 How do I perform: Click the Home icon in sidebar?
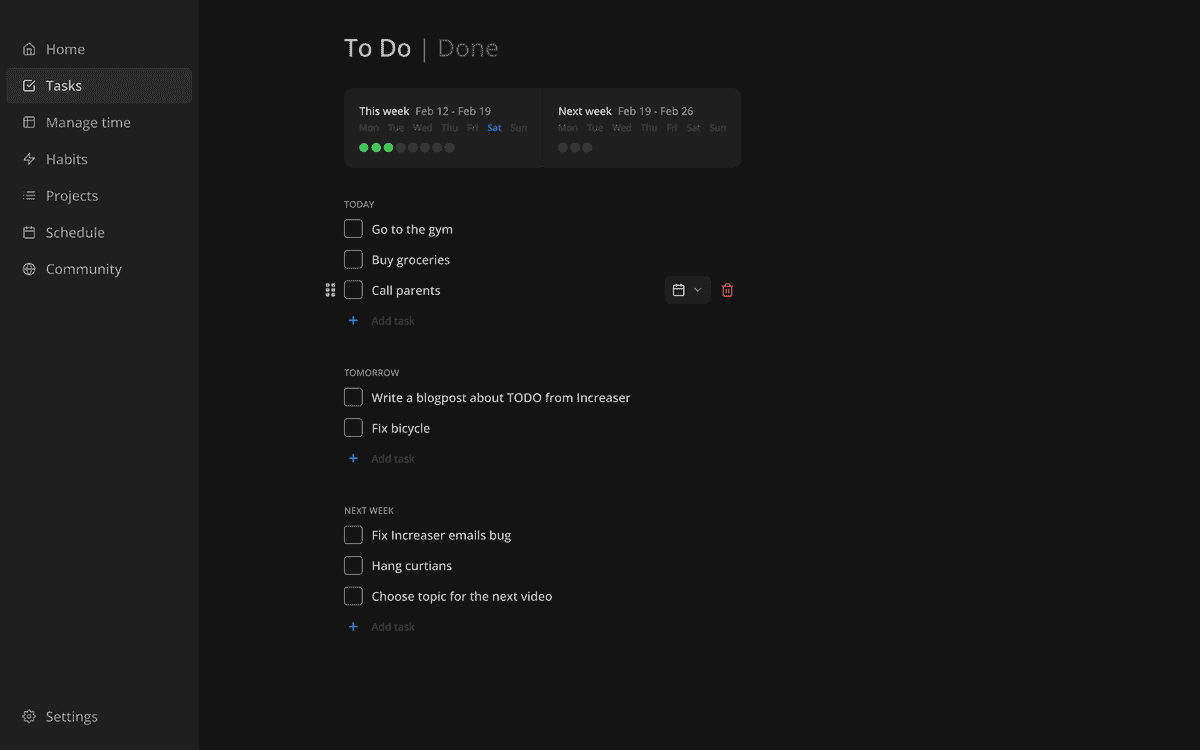[29, 49]
